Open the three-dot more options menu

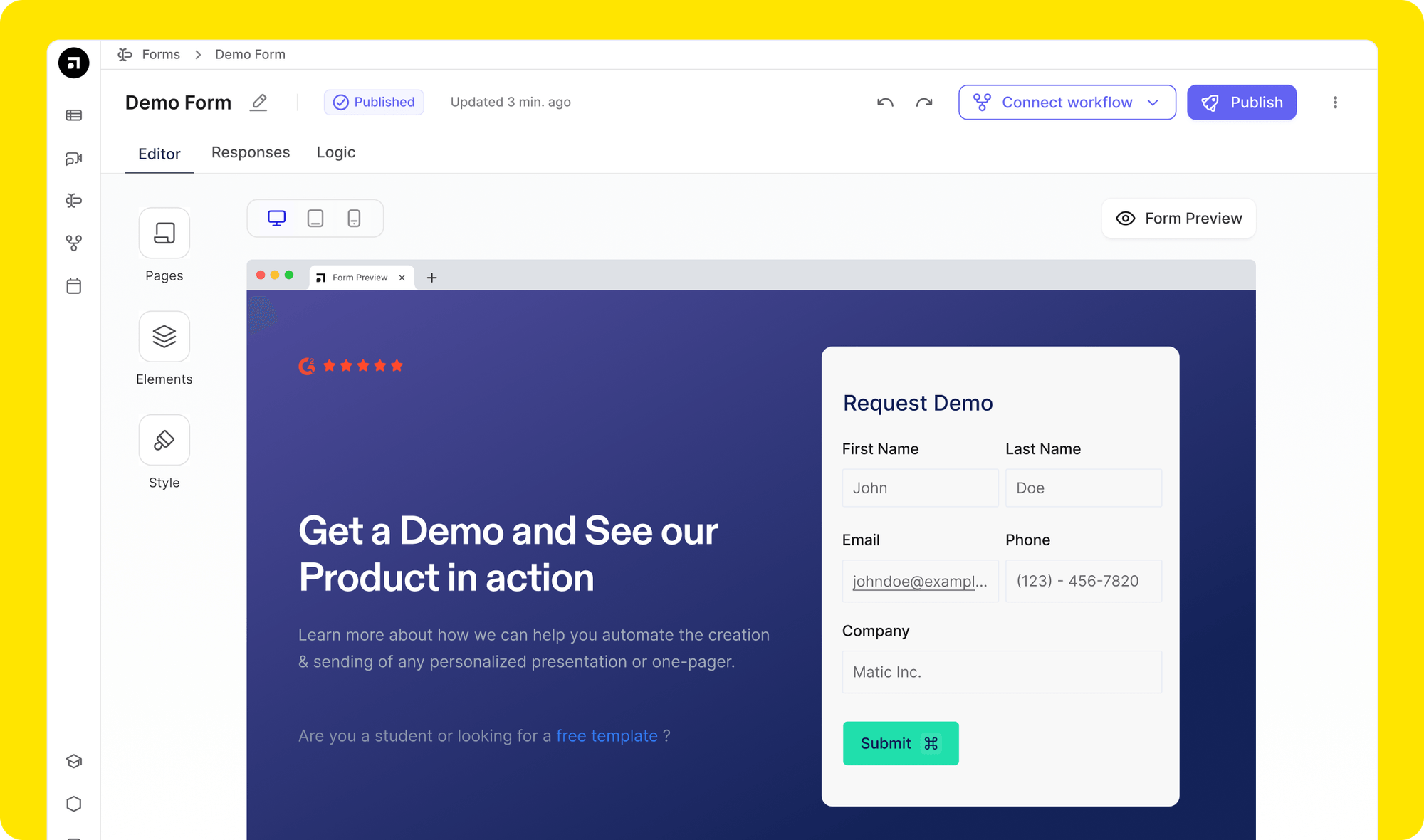[x=1335, y=103]
